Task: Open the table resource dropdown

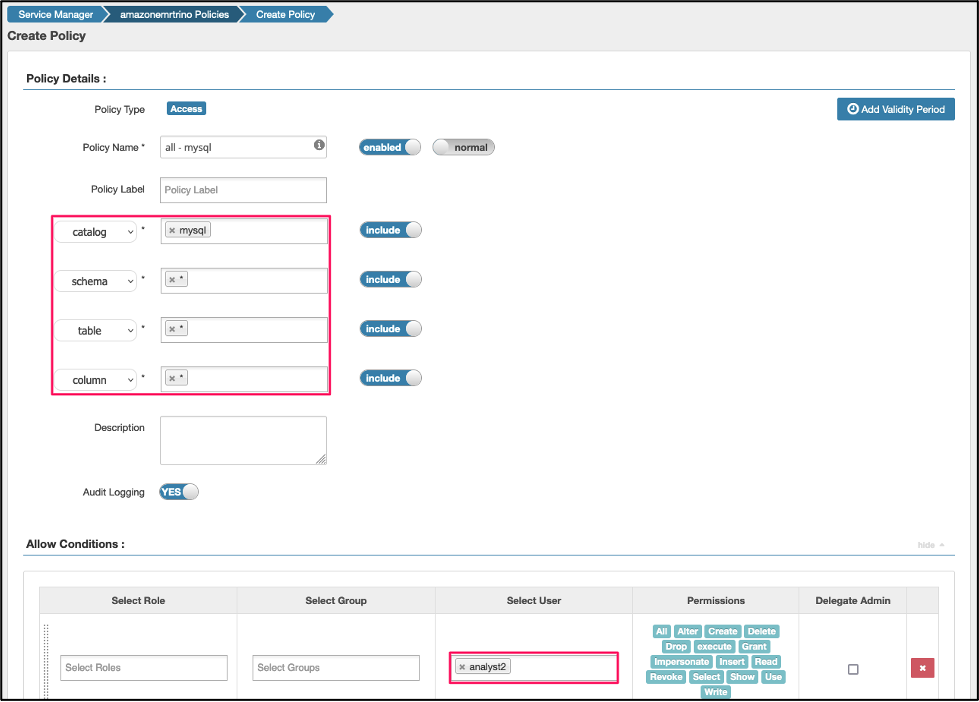Action: pyautogui.click(x=96, y=330)
